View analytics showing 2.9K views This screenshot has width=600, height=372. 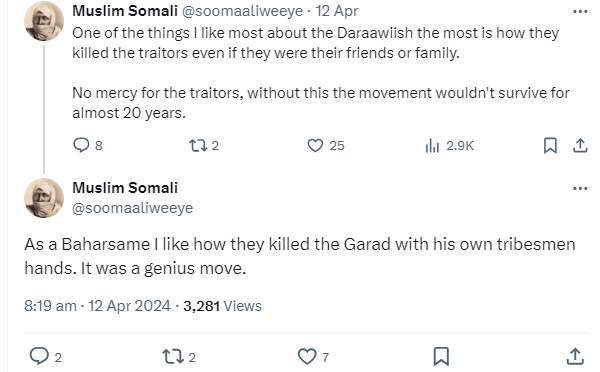(450, 145)
